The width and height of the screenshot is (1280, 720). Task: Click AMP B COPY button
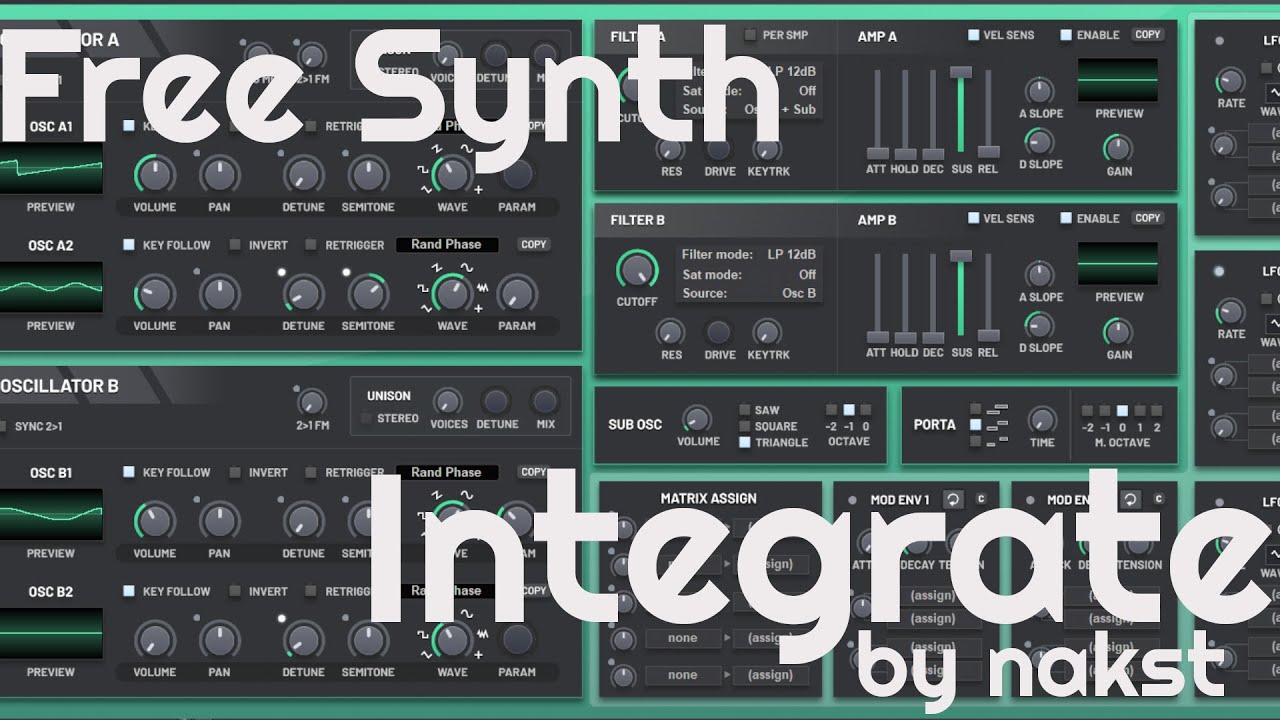[x=1148, y=218]
